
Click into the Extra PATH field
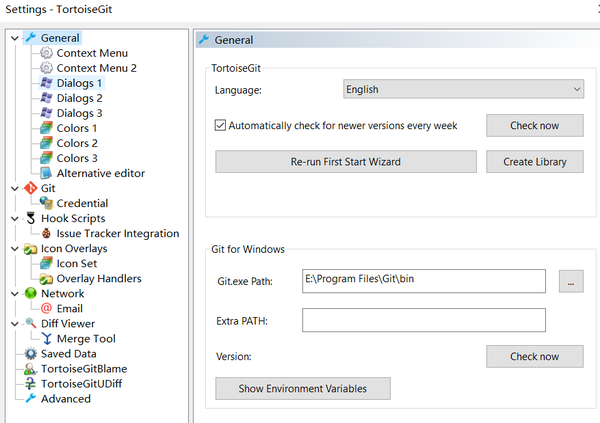(x=424, y=319)
